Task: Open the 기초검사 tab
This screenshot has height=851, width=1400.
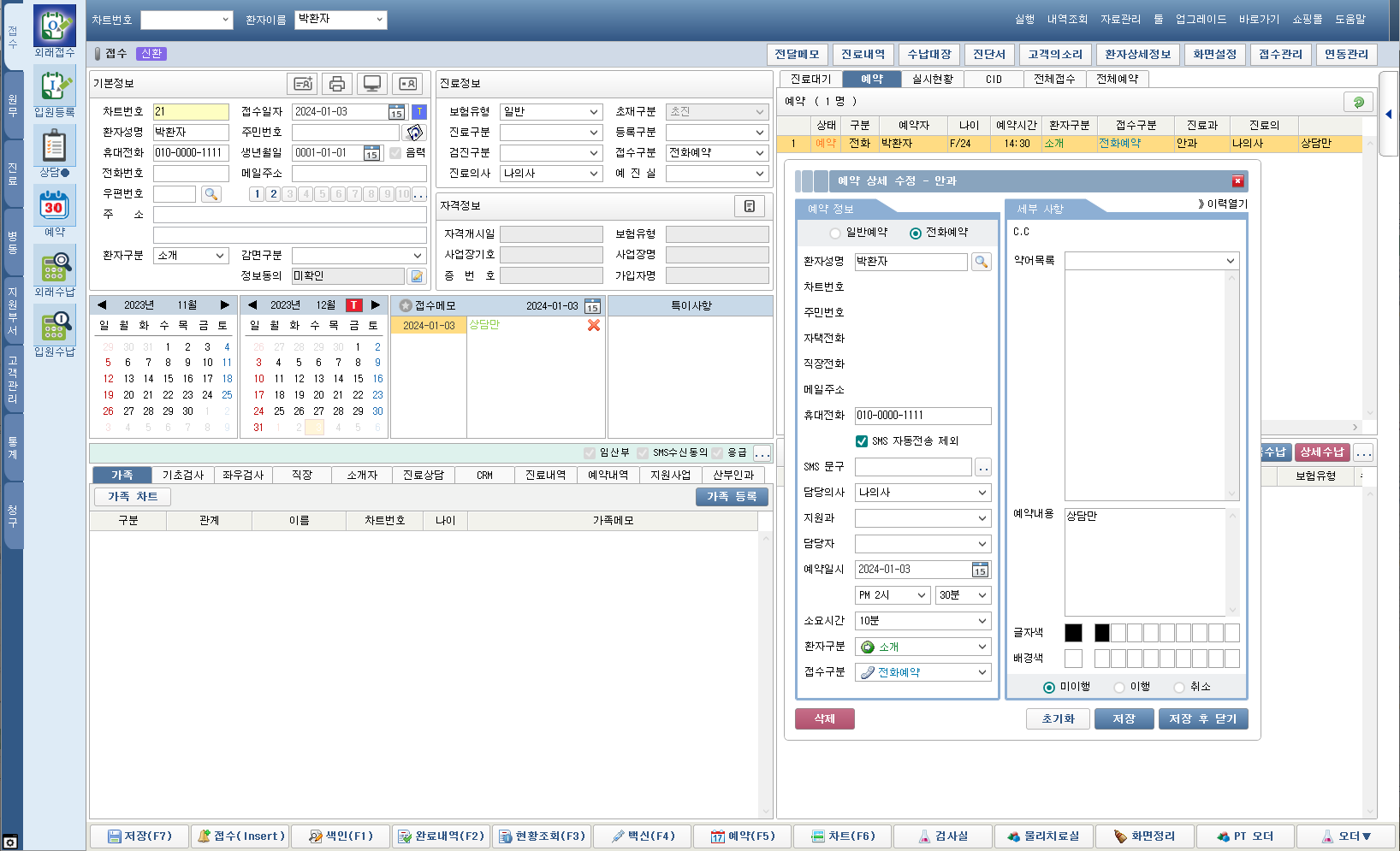Action: [x=183, y=475]
